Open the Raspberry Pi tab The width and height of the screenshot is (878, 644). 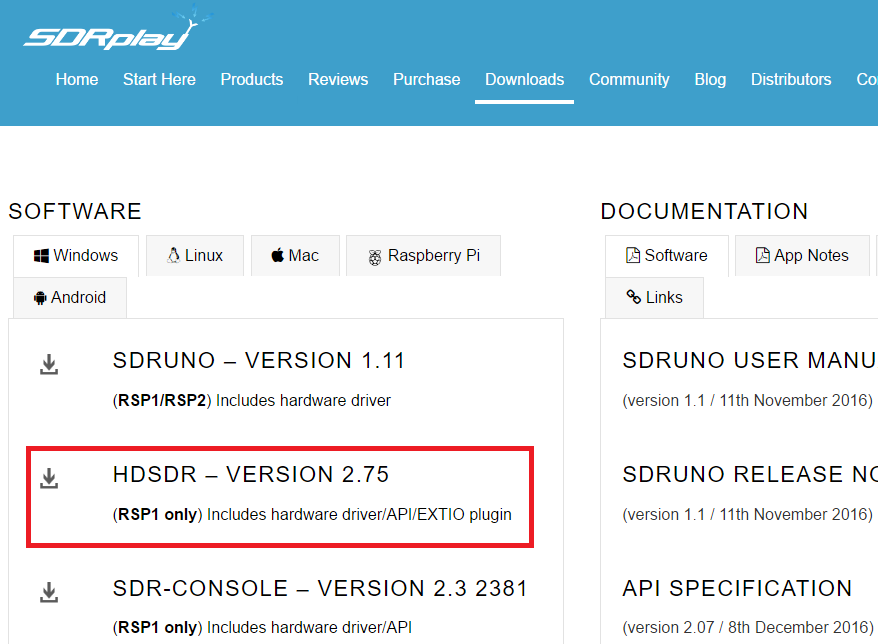click(423, 256)
